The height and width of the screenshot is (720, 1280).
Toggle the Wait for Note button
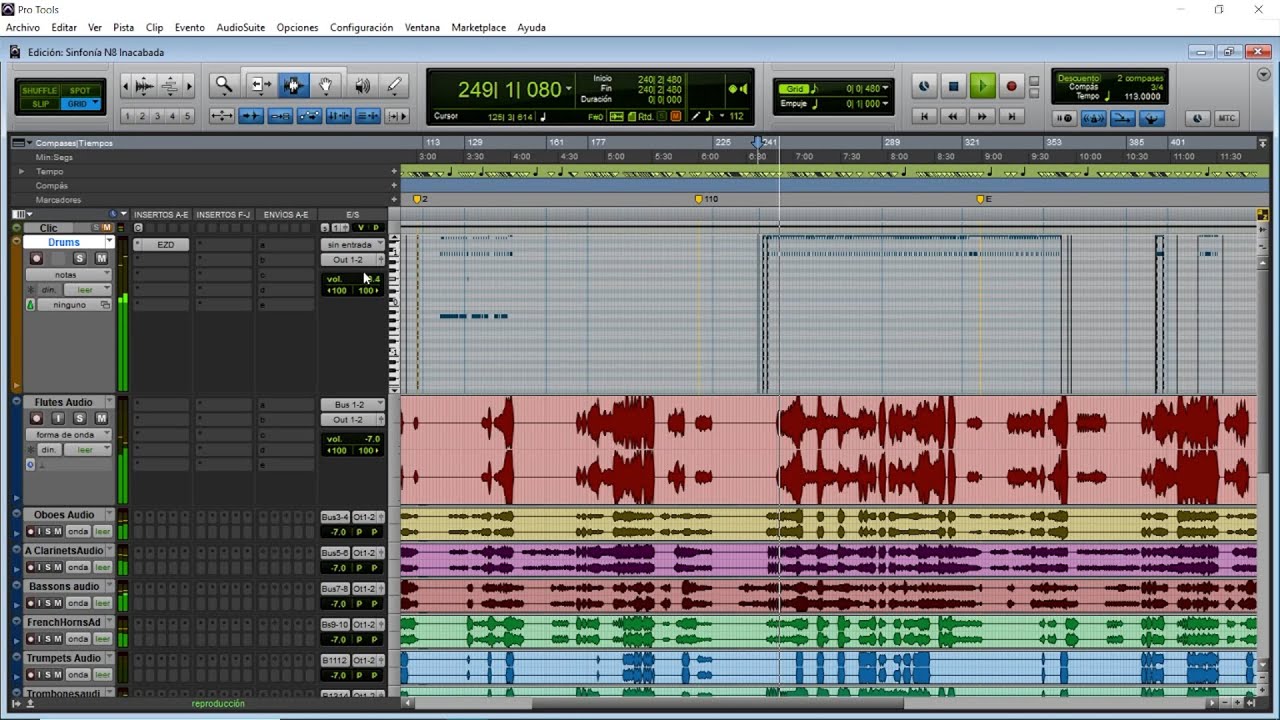click(1065, 118)
